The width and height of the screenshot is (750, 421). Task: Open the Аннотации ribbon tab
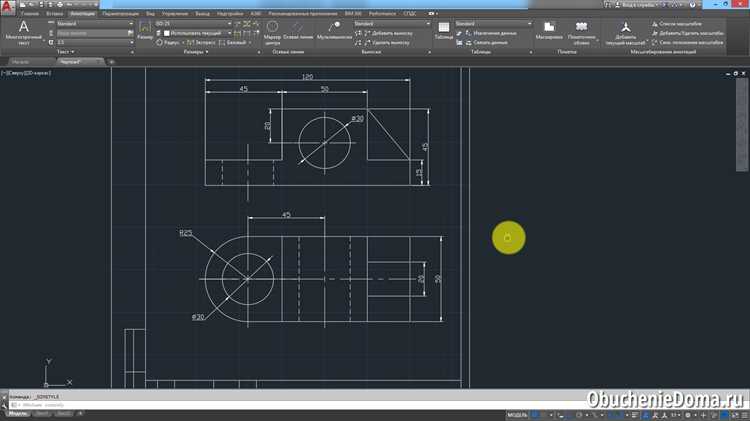82,14
